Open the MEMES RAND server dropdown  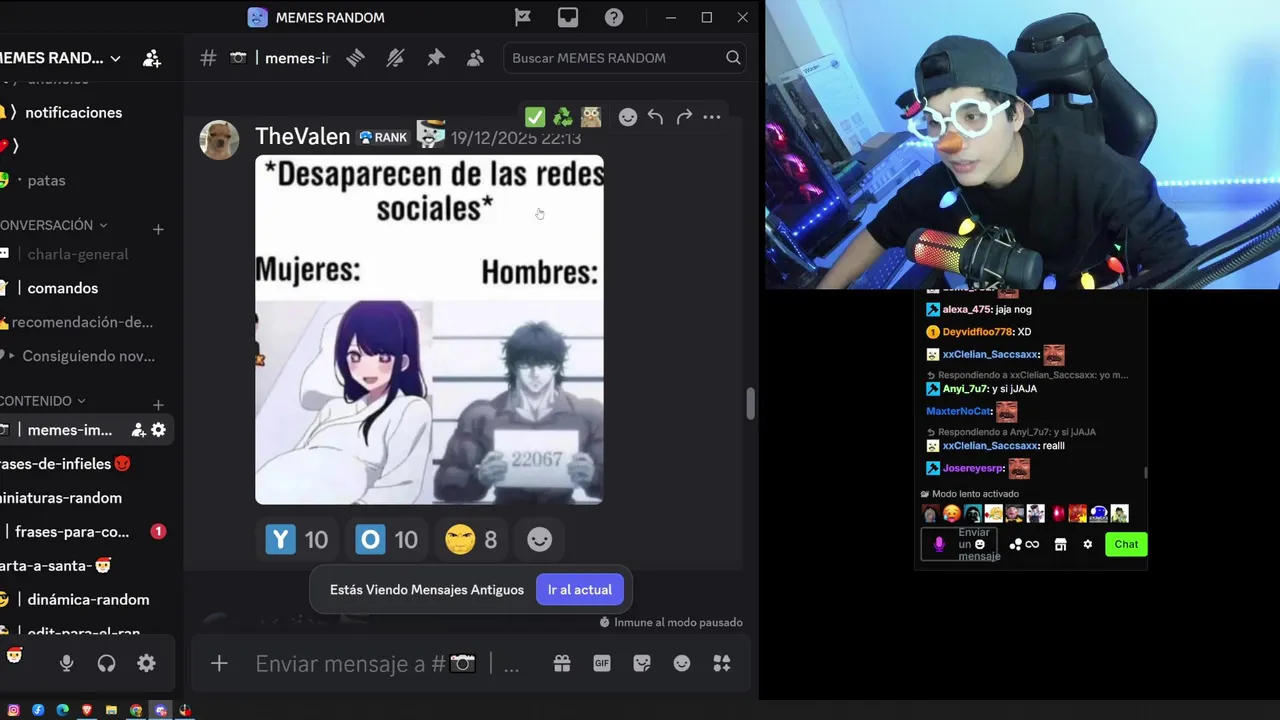click(62, 58)
